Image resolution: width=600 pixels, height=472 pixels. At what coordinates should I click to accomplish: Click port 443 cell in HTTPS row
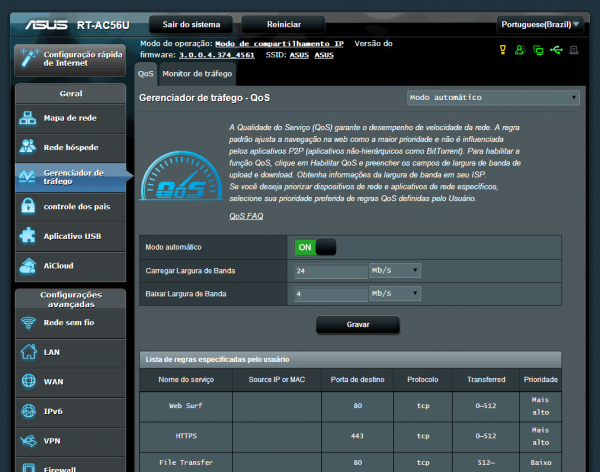coord(357,436)
